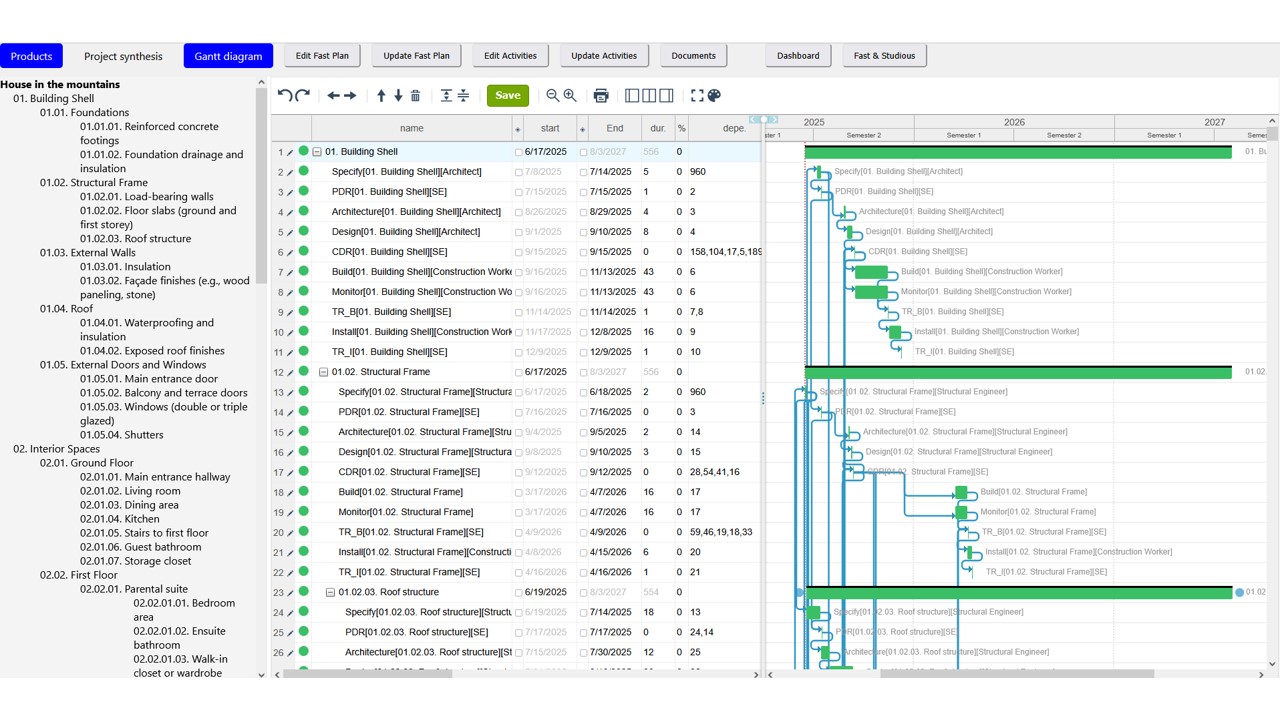Select 01.03.01. Insulation tree item
Screen dimensions: 1280x720
(125, 267)
